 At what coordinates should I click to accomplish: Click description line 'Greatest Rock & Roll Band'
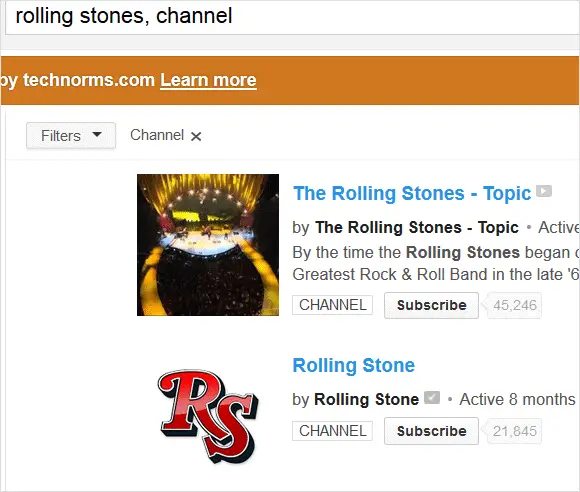[x=436, y=274]
